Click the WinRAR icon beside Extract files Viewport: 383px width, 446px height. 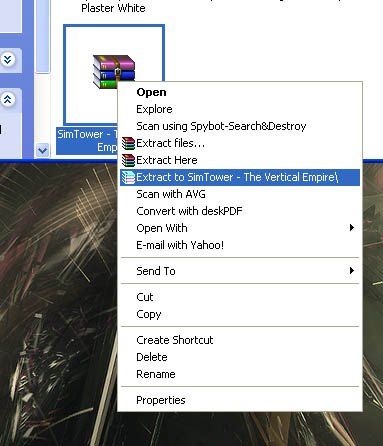pos(128,143)
